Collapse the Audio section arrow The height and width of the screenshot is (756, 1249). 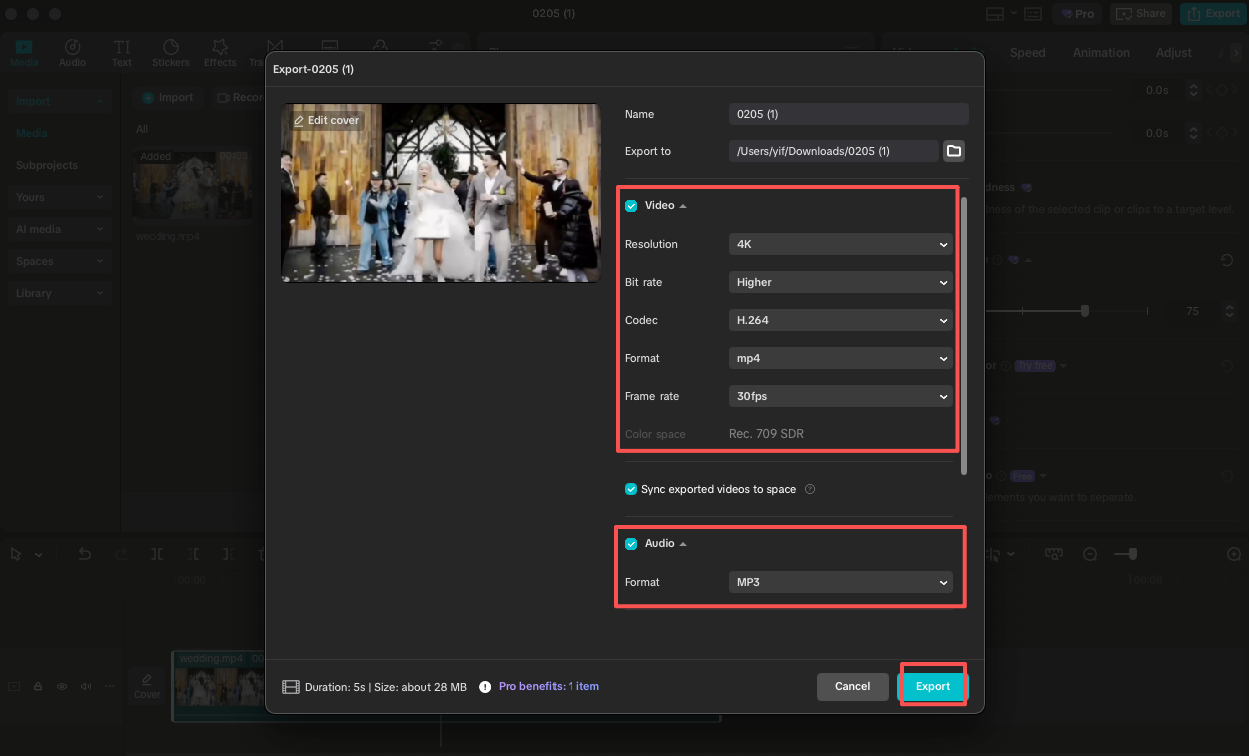pos(683,544)
